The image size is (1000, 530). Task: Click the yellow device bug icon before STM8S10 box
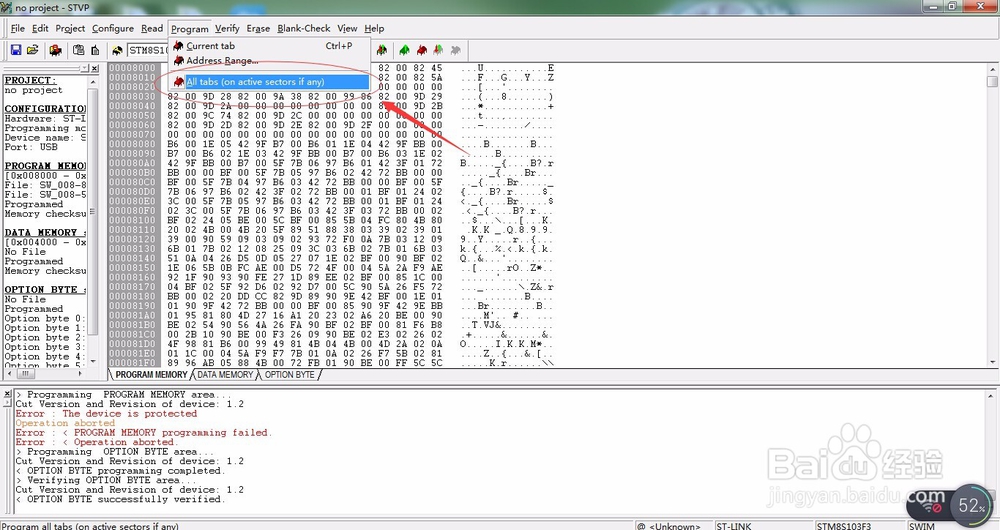tap(117, 50)
